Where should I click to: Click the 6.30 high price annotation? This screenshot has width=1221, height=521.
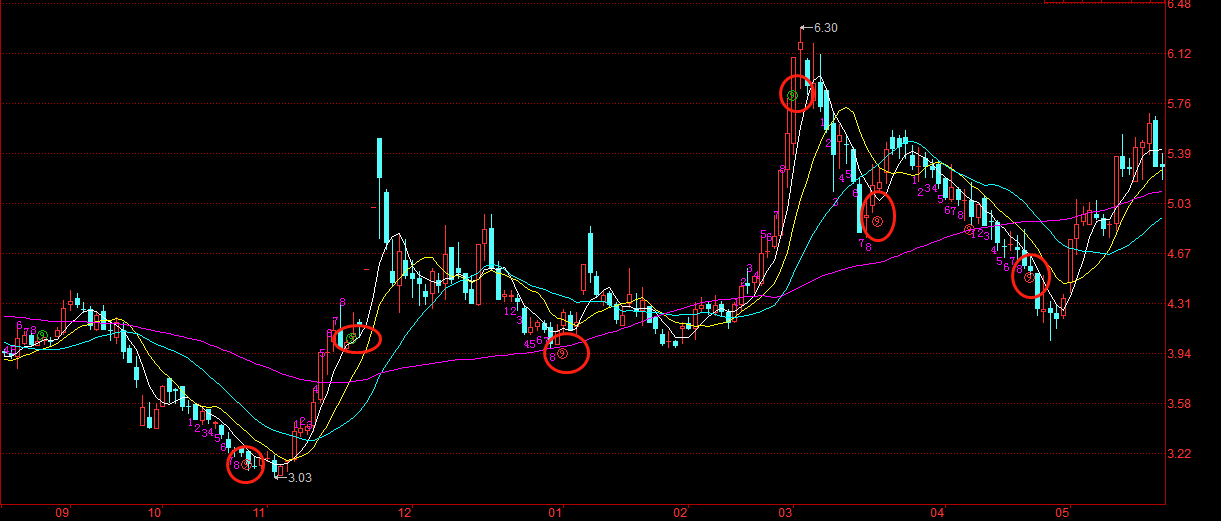824,27
